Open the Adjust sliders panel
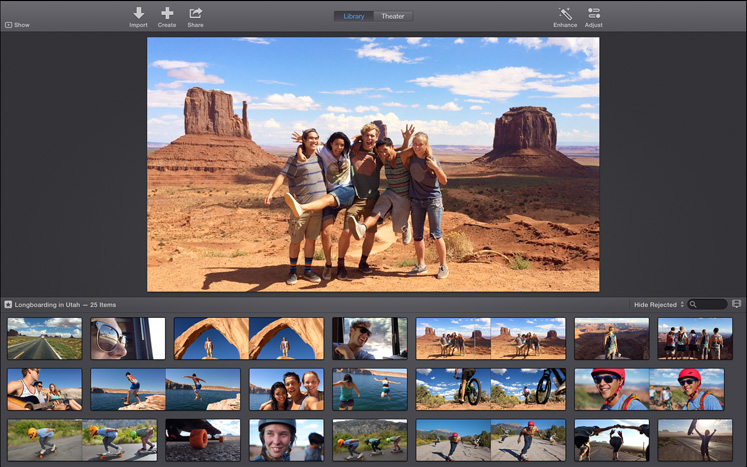This screenshot has width=747, height=467. click(594, 13)
